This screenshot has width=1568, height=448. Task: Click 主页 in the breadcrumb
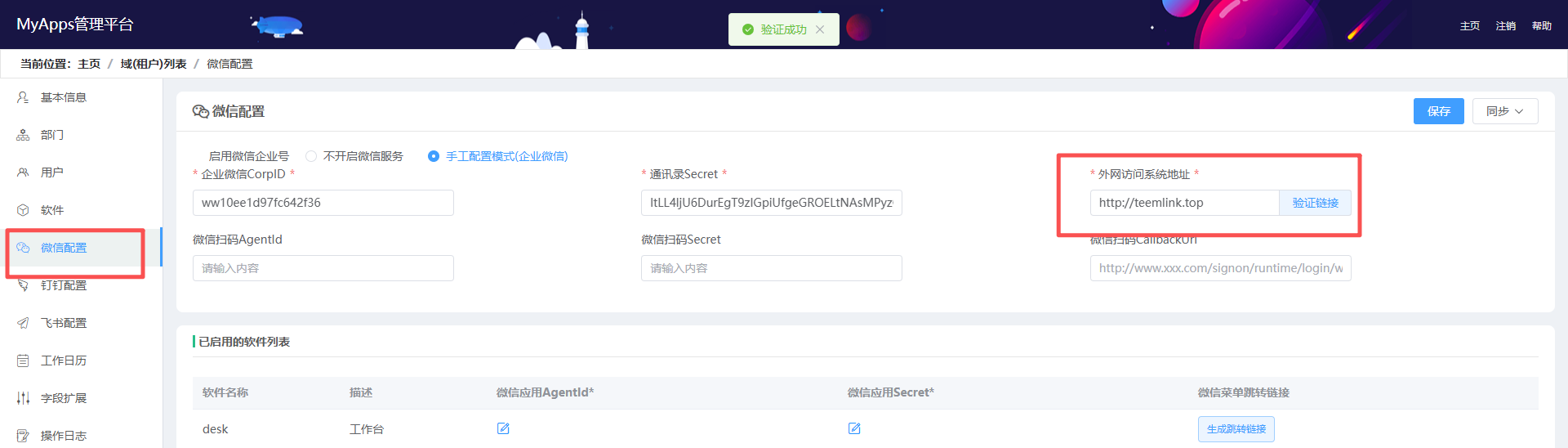coord(89,64)
